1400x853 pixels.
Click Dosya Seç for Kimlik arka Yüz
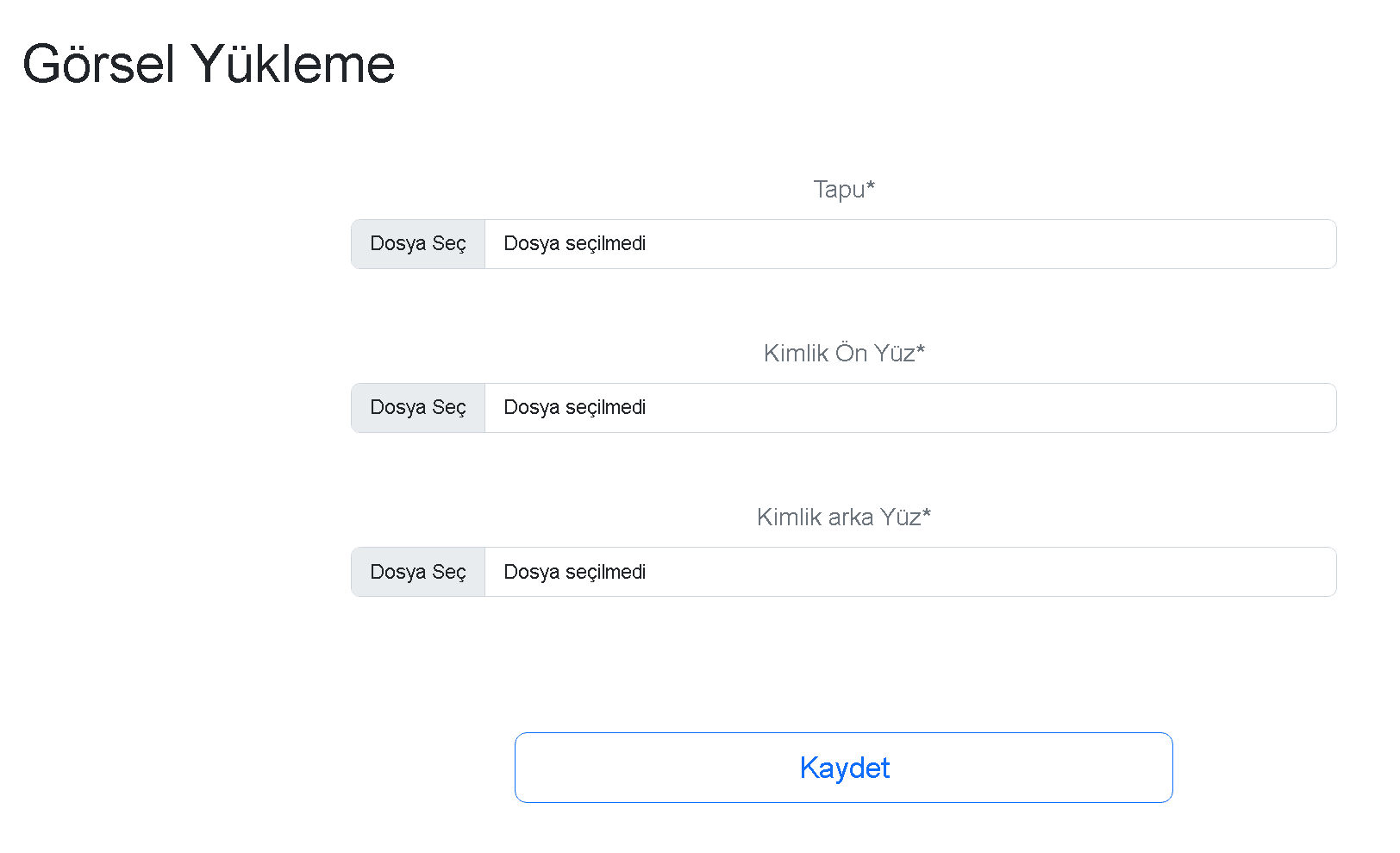(x=418, y=572)
